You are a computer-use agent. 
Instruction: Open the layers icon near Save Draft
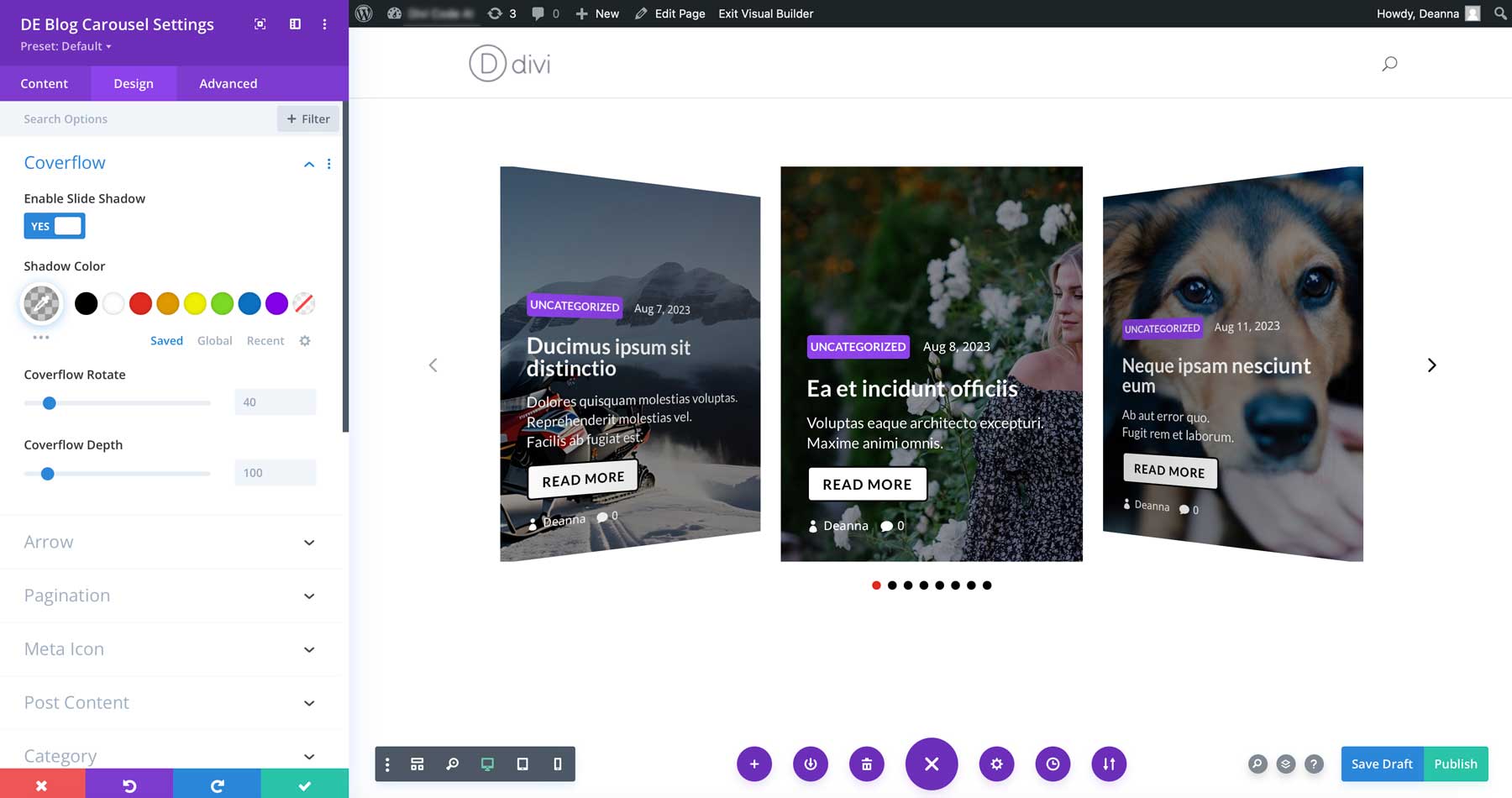click(x=1286, y=764)
